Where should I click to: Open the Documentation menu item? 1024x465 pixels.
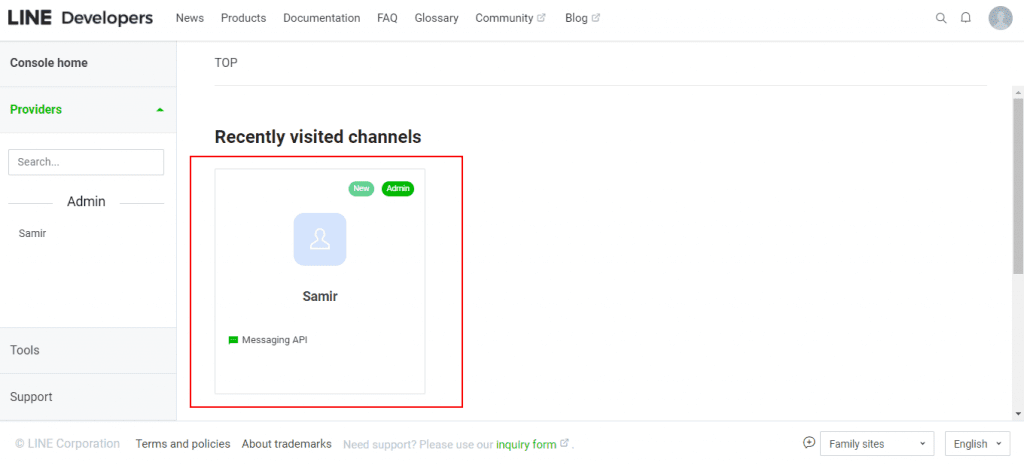pyautogui.click(x=322, y=18)
